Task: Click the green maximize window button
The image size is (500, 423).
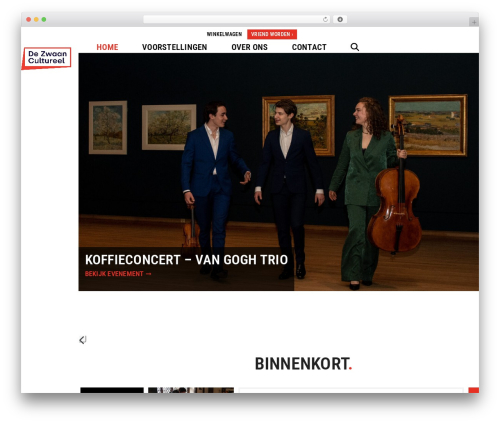Action: pyautogui.click(x=44, y=20)
